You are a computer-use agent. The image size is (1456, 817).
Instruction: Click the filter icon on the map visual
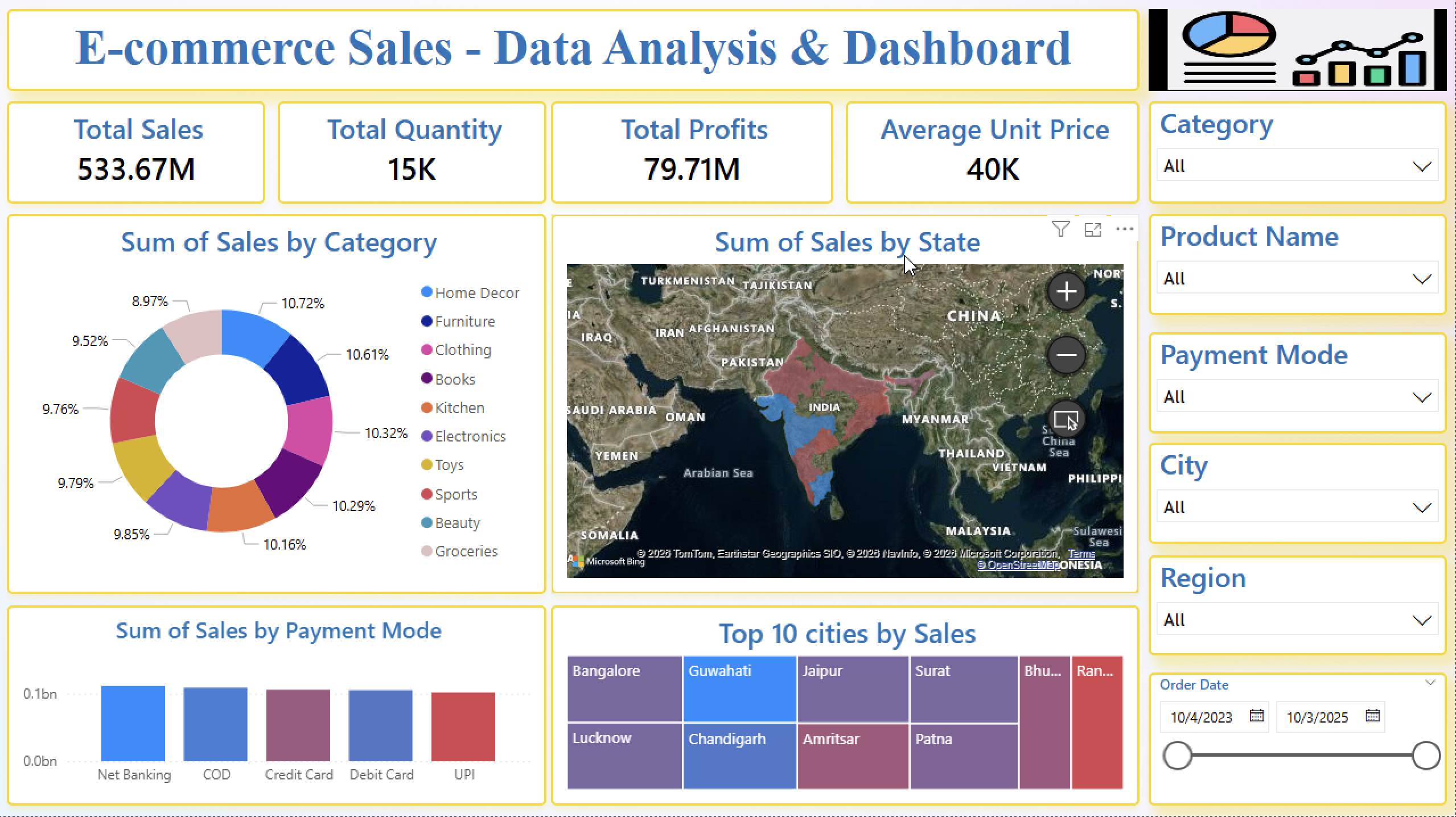click(1060, 229)
